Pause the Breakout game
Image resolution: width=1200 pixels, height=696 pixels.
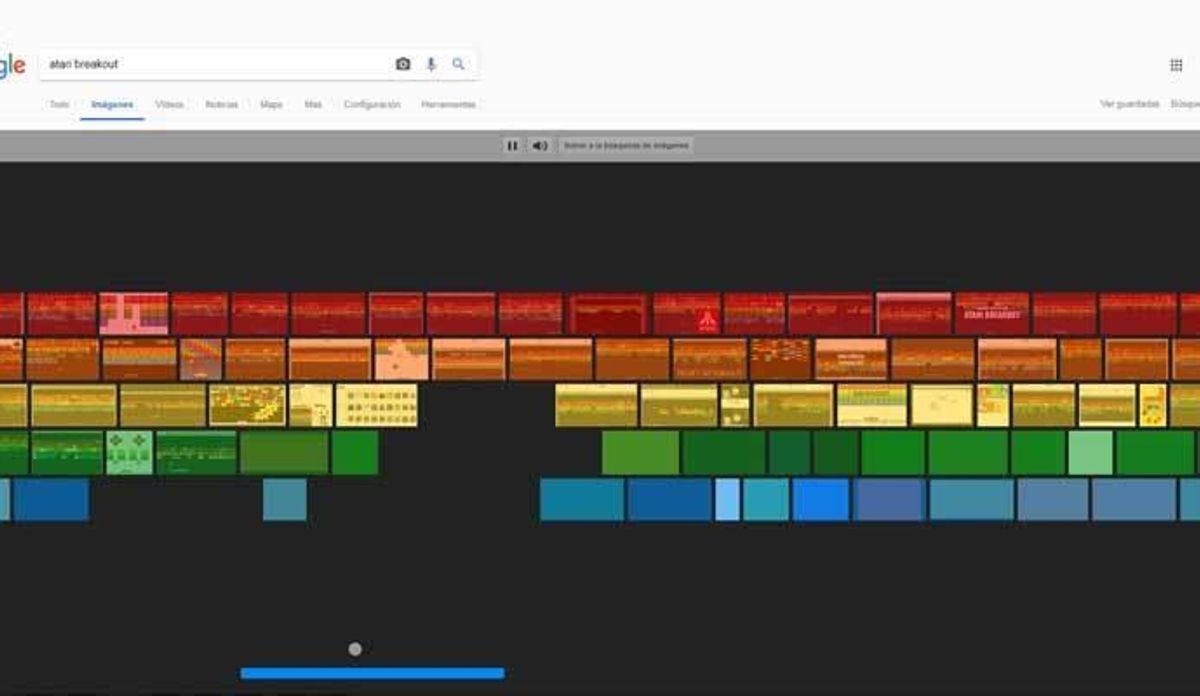point(512,145)
